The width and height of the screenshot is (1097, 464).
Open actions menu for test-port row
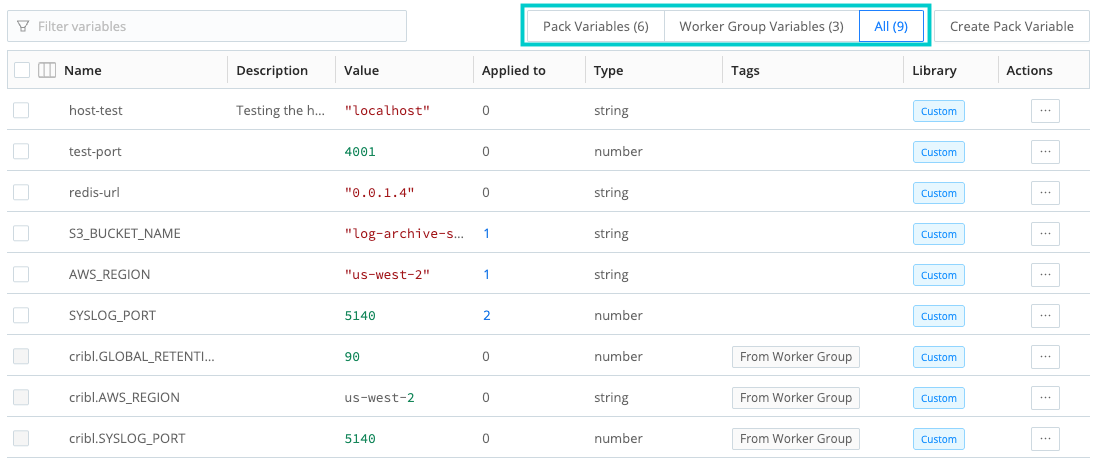(1045, 152)
